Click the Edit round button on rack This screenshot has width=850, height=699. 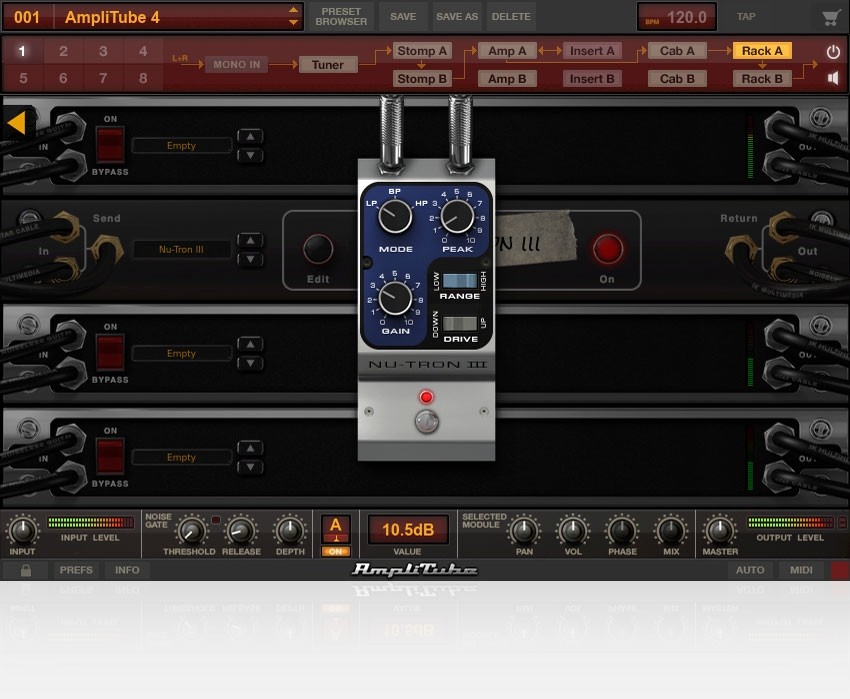[318, 249]
